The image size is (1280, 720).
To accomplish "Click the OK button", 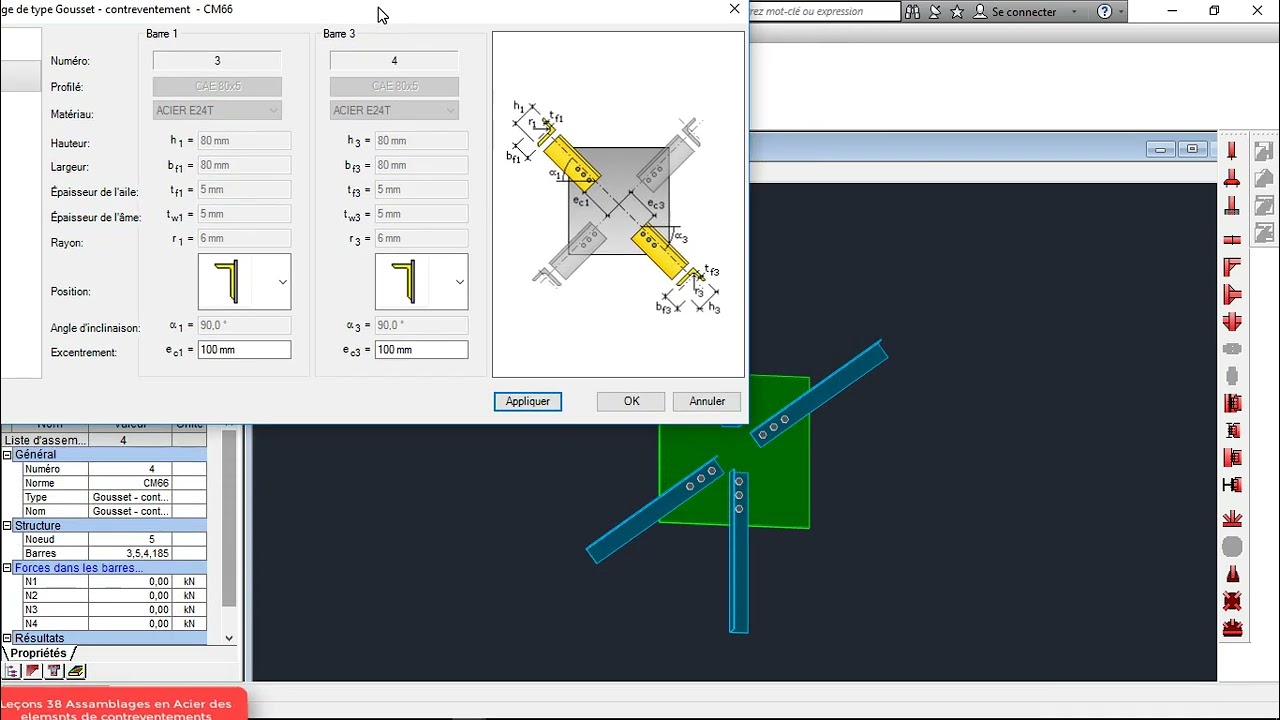I will [x=631, y=401].
